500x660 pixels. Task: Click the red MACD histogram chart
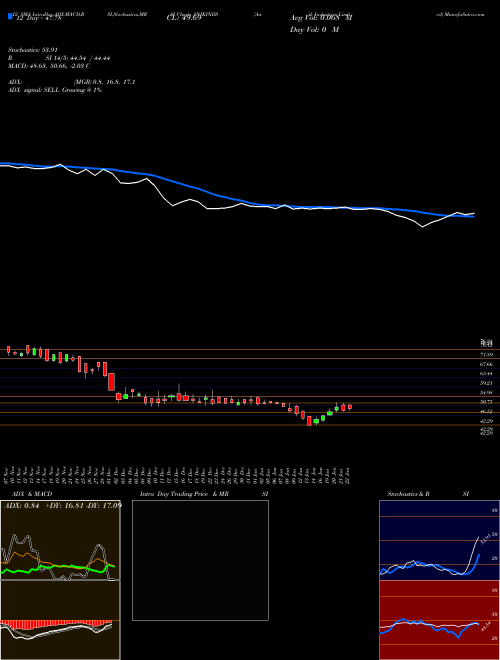tap(60, 620)
